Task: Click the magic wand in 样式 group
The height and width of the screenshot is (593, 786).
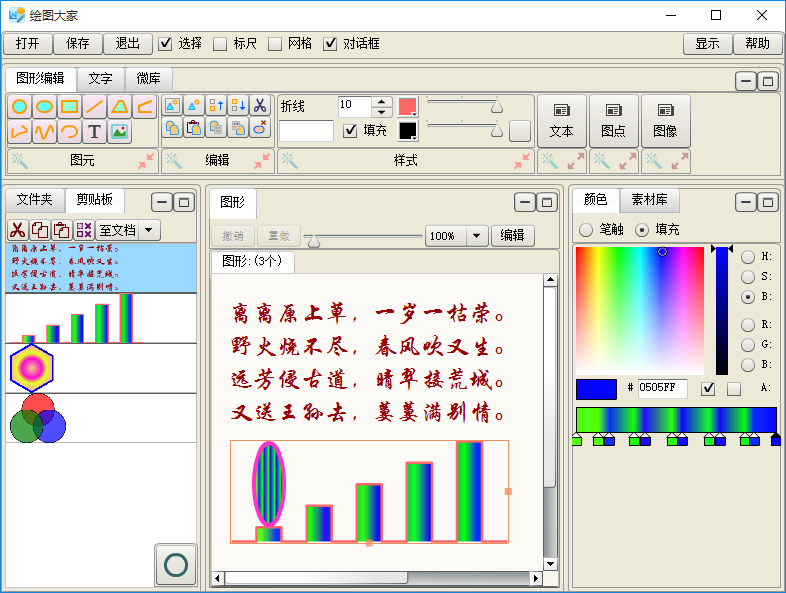Action: (x=290, y=160)
